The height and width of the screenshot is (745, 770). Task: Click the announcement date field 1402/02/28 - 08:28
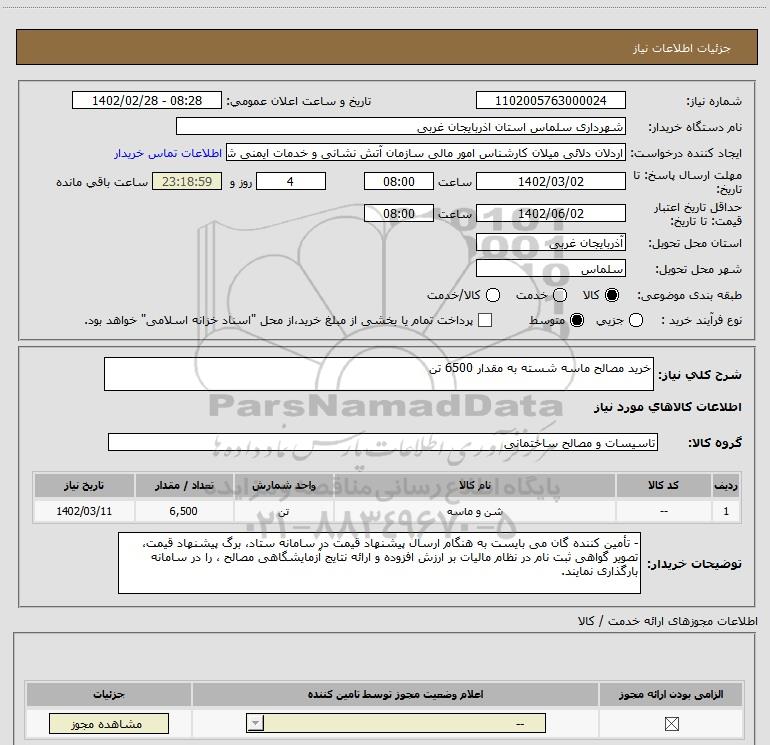pos(147,101)
